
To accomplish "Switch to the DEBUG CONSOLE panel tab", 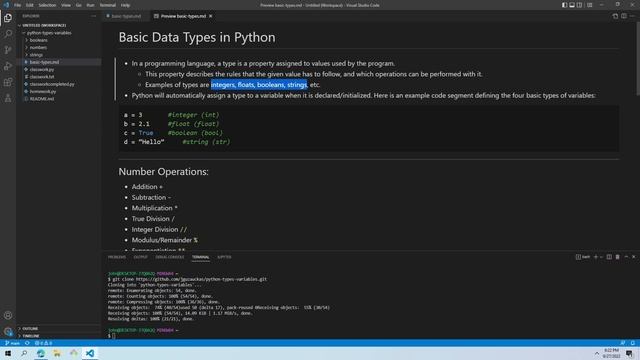I will tap(170, 257).
